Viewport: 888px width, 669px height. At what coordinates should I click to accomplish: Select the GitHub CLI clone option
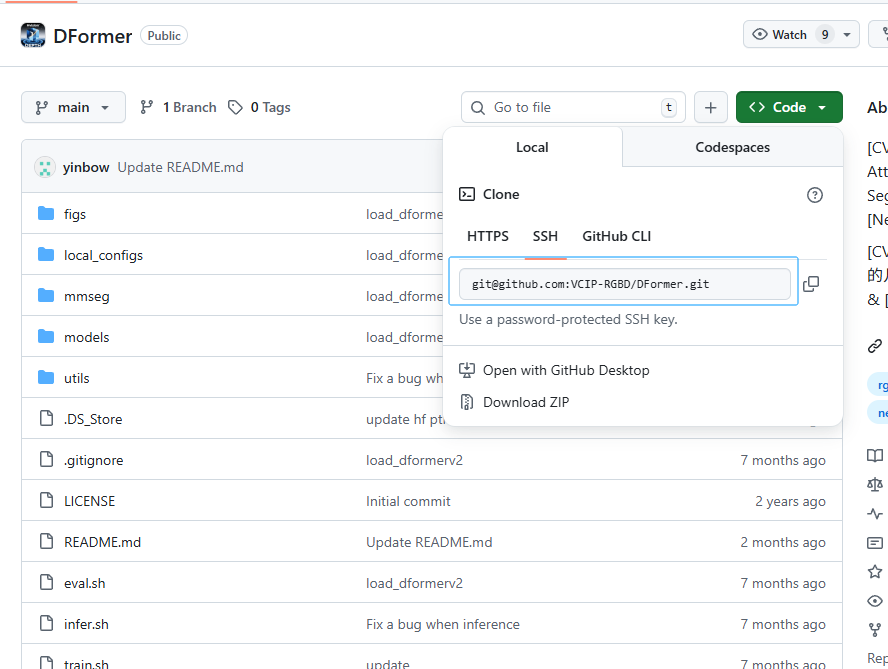616,236
